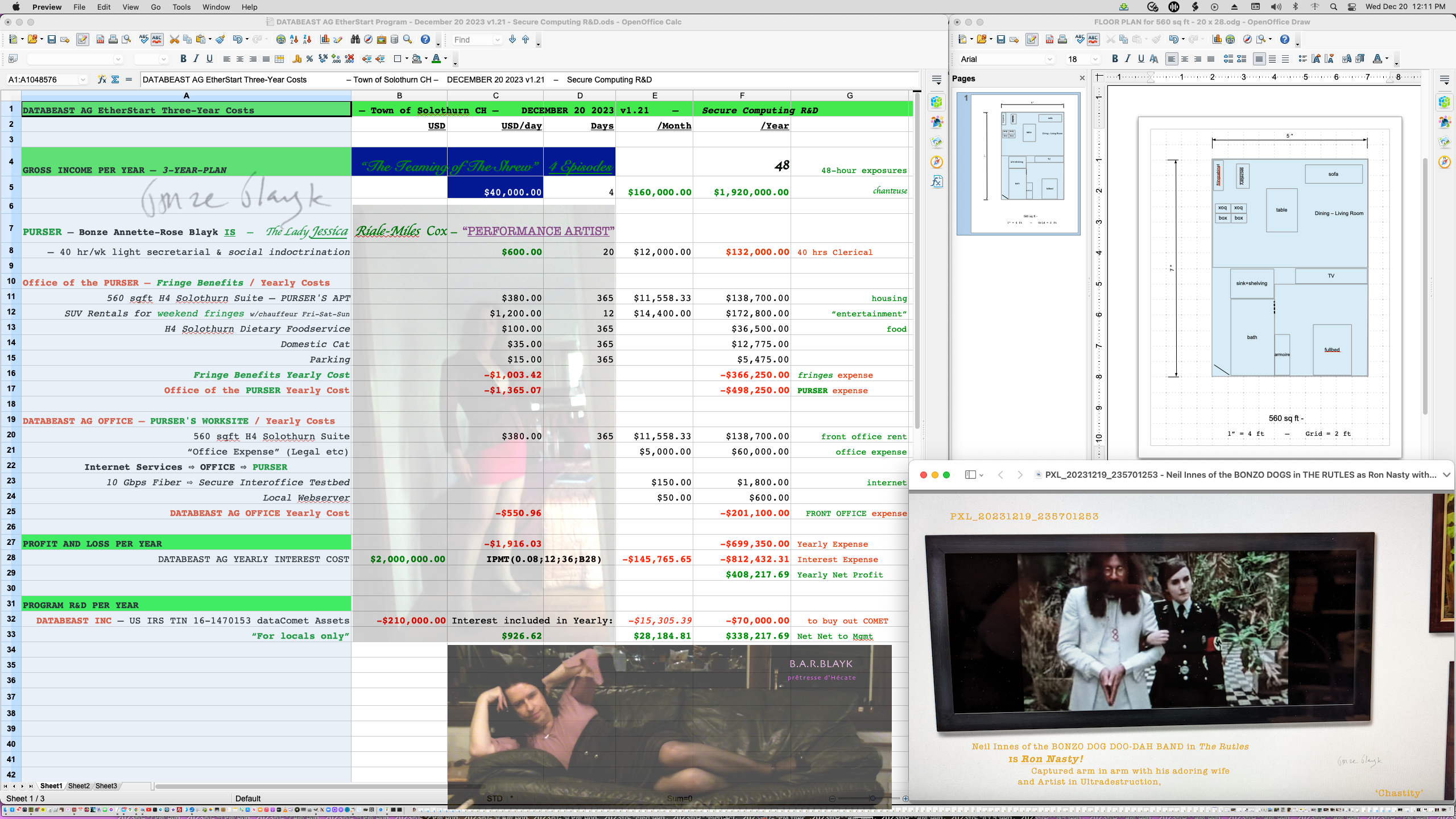Open Find & Replace binoculars in Calc
The width and height of the screenshot is (1456, 819).
click(x=355, y=39)
